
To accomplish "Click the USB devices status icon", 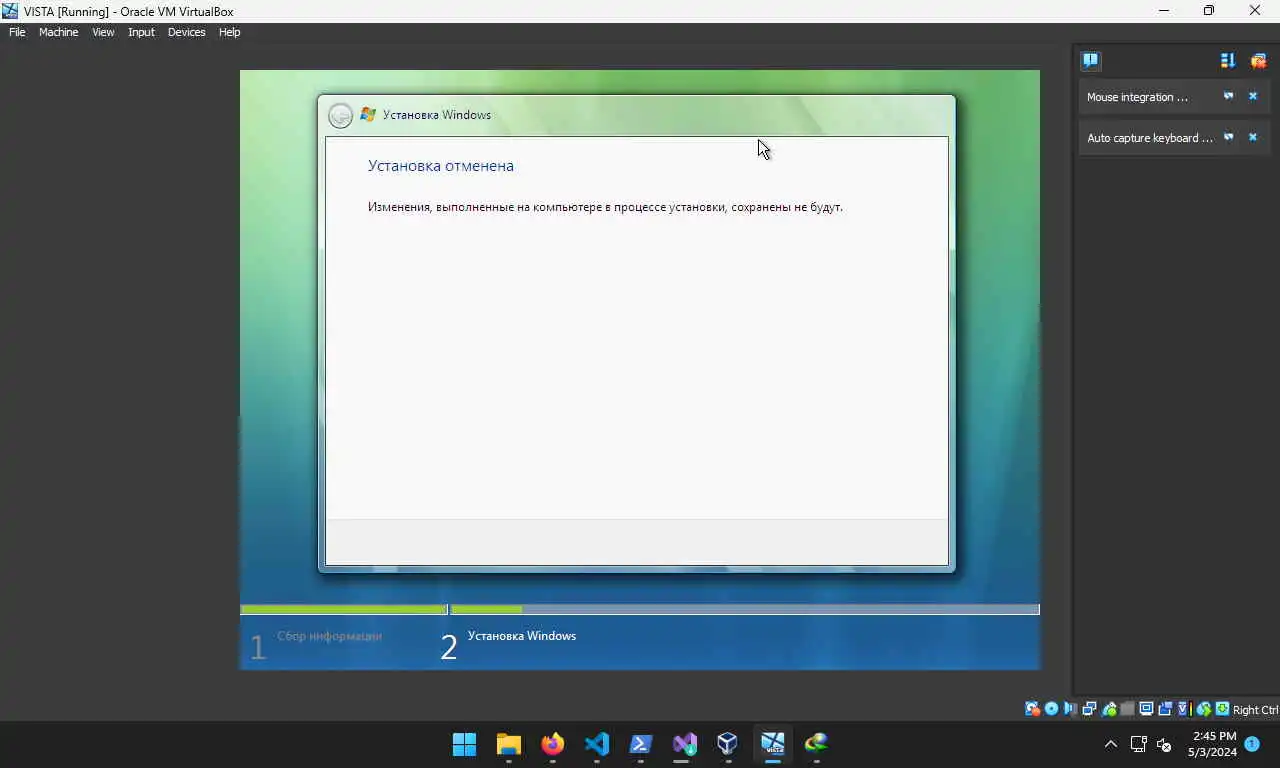I will click(1109, 709).
